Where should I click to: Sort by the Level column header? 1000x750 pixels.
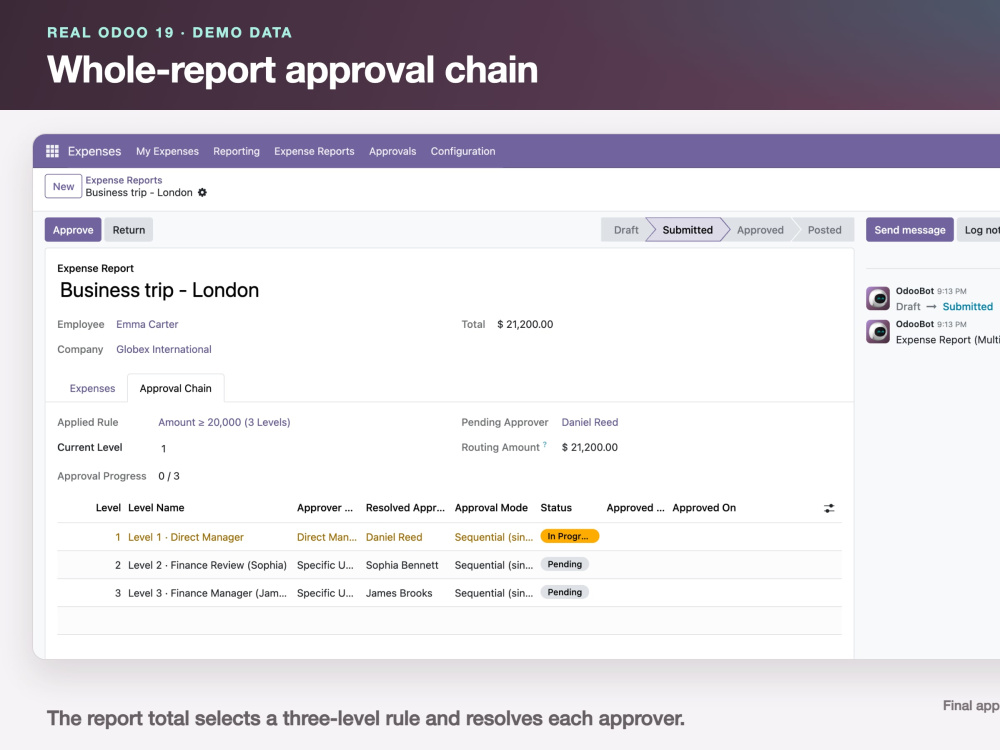click(x=108, y=508)
